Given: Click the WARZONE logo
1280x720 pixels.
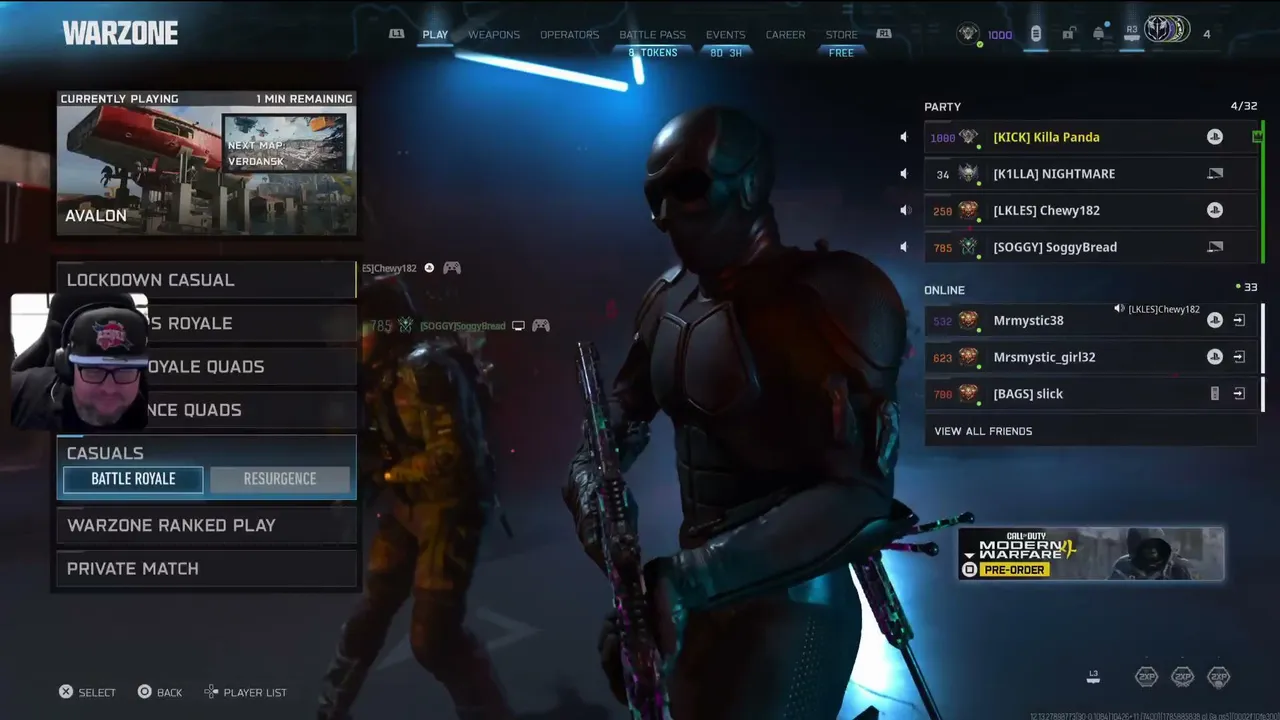Looking at the screenshot, I should (x=120, y=33).
